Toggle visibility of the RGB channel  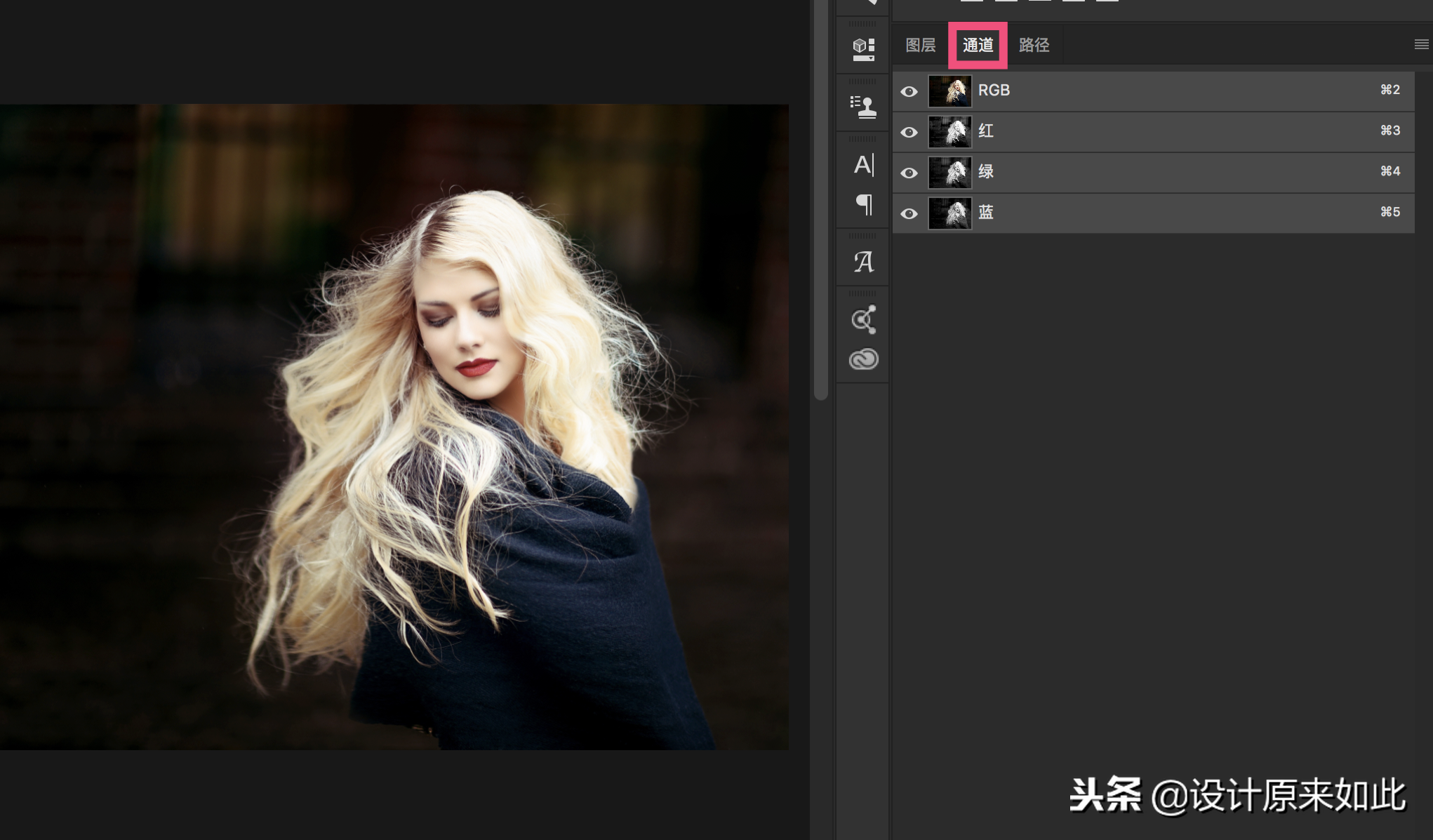909,91
